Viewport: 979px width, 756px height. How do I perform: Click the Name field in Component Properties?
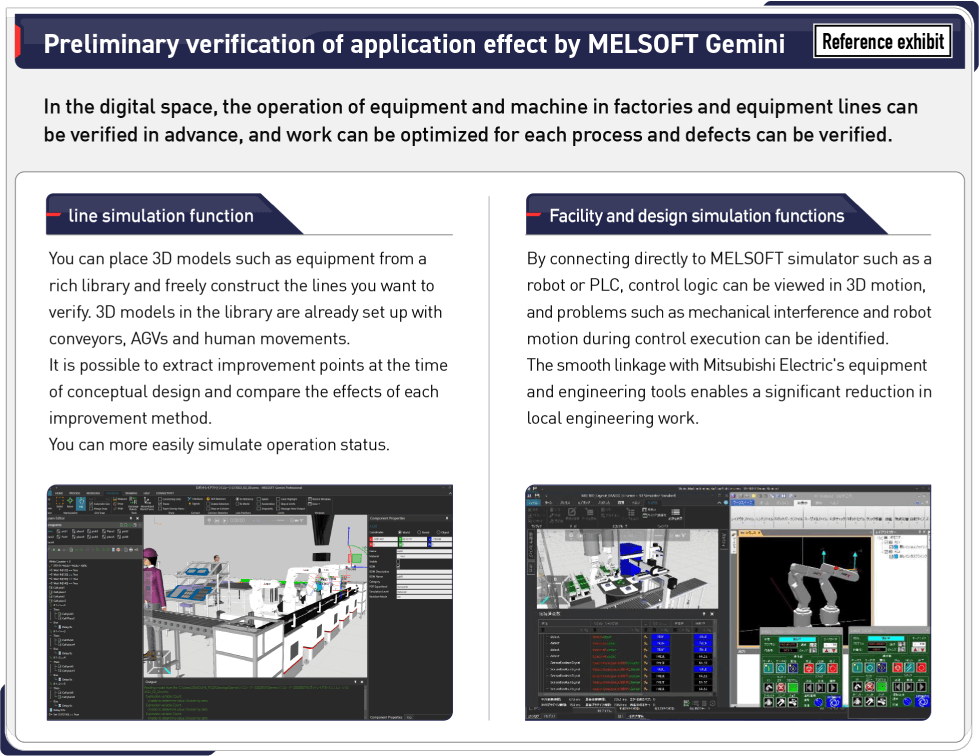click(424, 551)
